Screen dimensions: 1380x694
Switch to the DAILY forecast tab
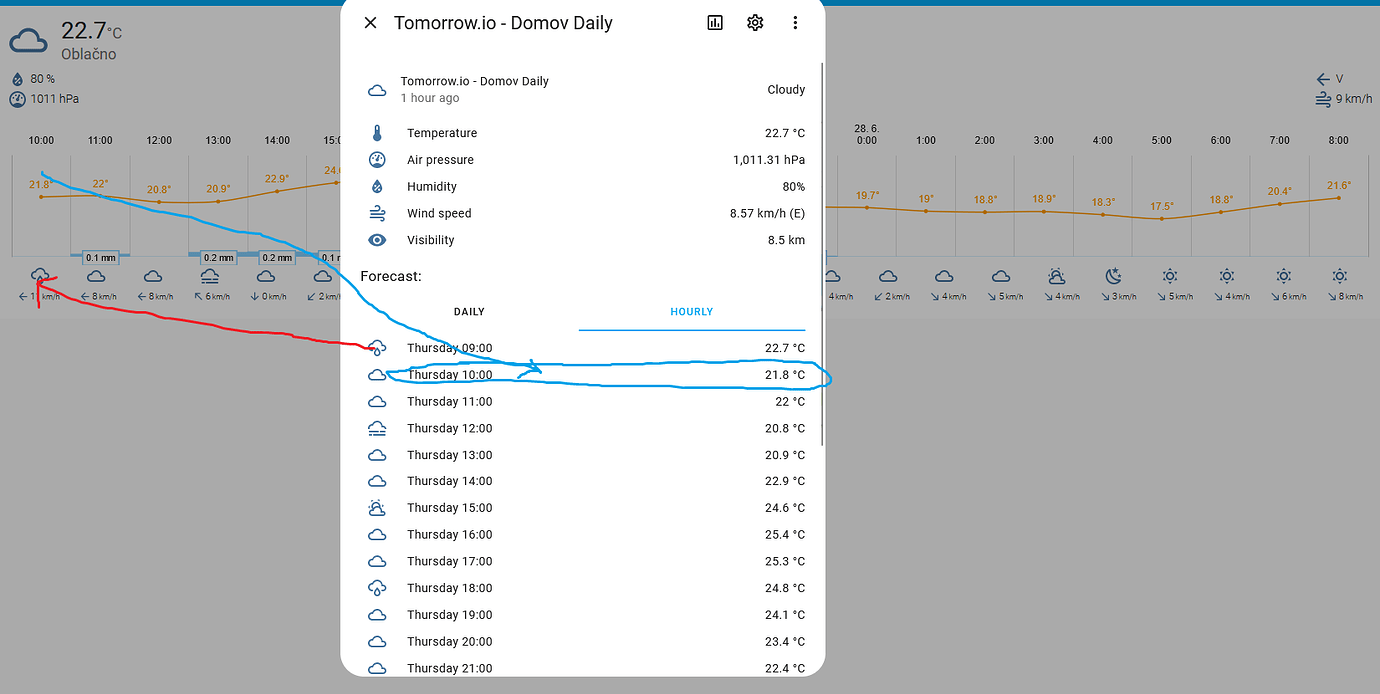tap(469, 312)
